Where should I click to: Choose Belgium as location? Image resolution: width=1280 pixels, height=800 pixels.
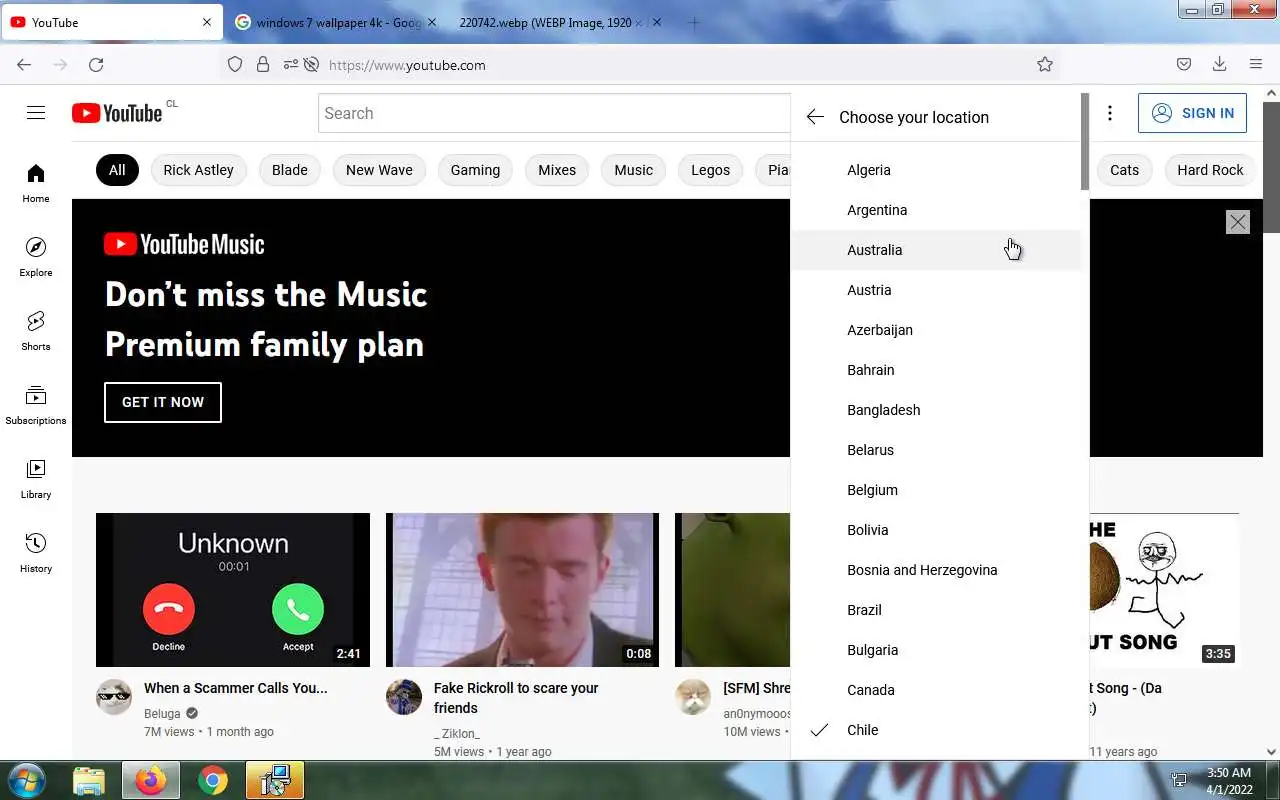coord(936,490)
